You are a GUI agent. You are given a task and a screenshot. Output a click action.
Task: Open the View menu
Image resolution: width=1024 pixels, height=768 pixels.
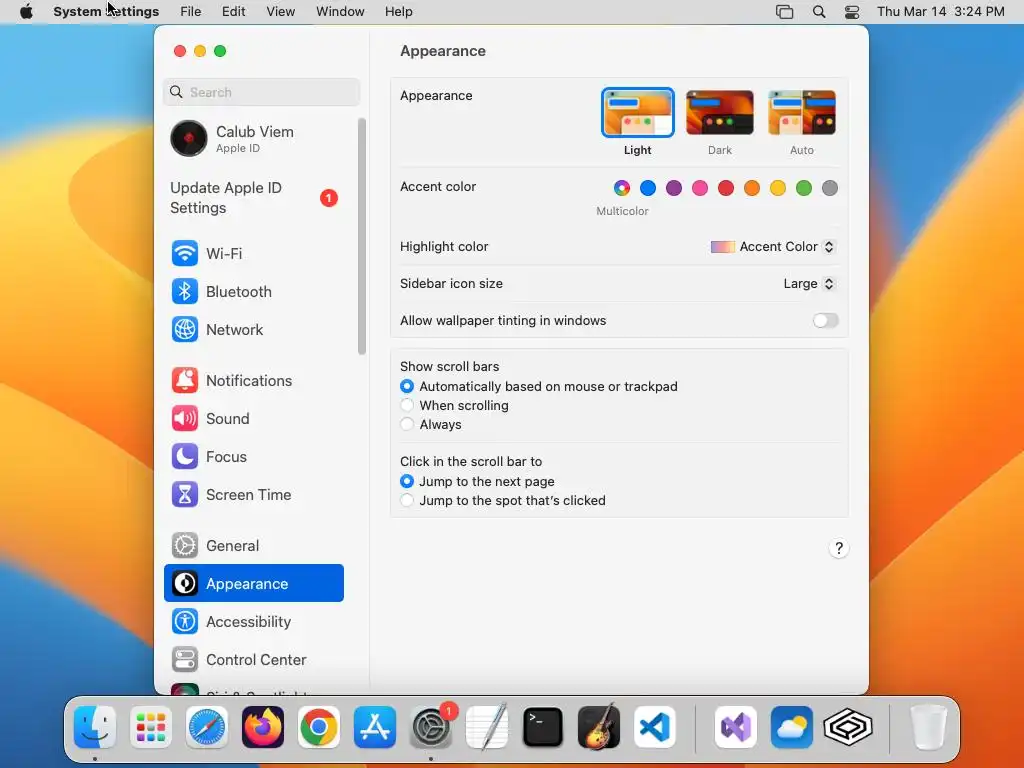pyautogui.click(x=280, y=12)
